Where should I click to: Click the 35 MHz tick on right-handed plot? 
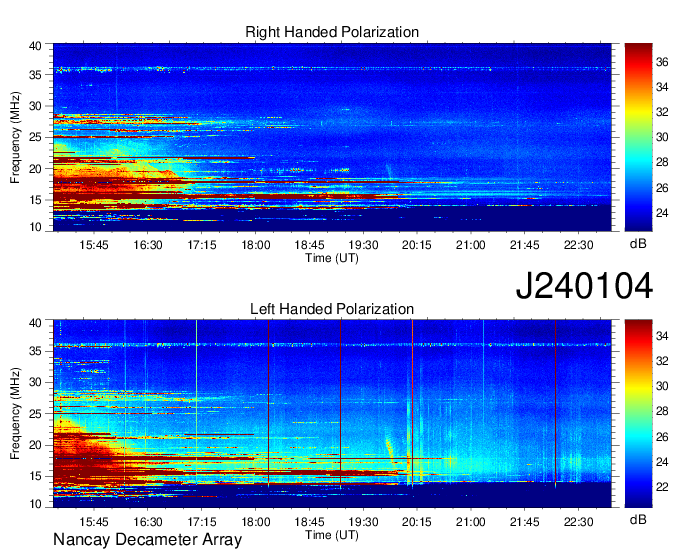point(35,75)
